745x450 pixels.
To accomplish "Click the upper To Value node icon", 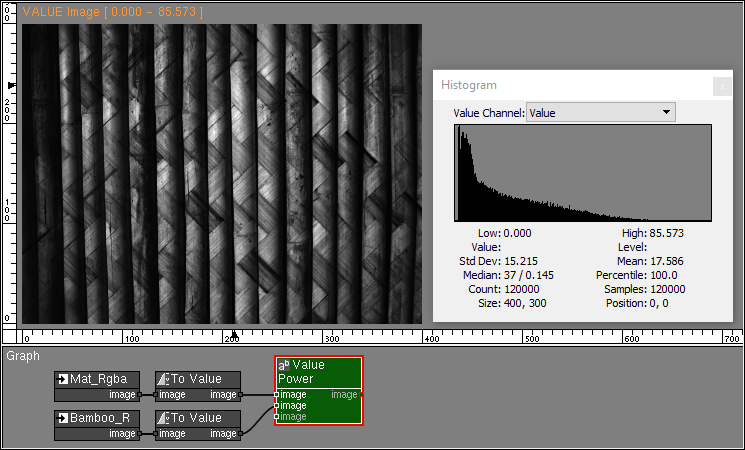I will click(x=165, y=379).
